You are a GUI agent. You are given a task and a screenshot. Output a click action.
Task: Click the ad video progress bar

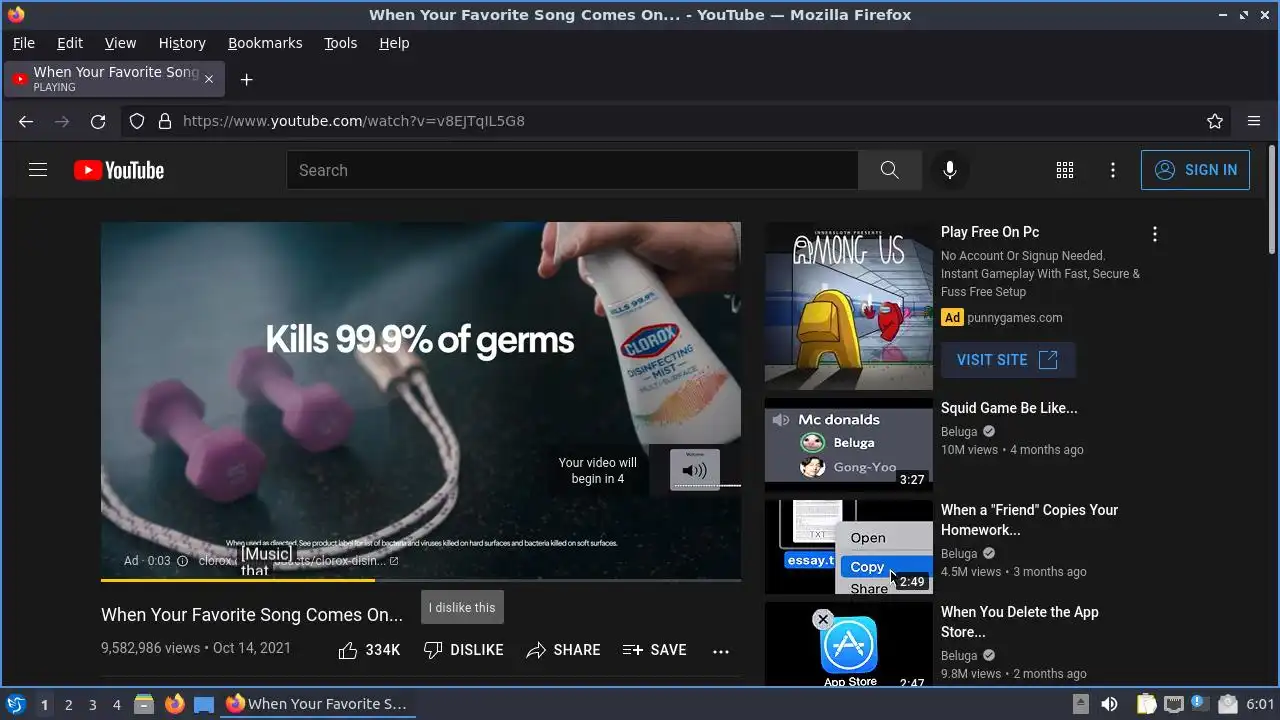(421, 580)
